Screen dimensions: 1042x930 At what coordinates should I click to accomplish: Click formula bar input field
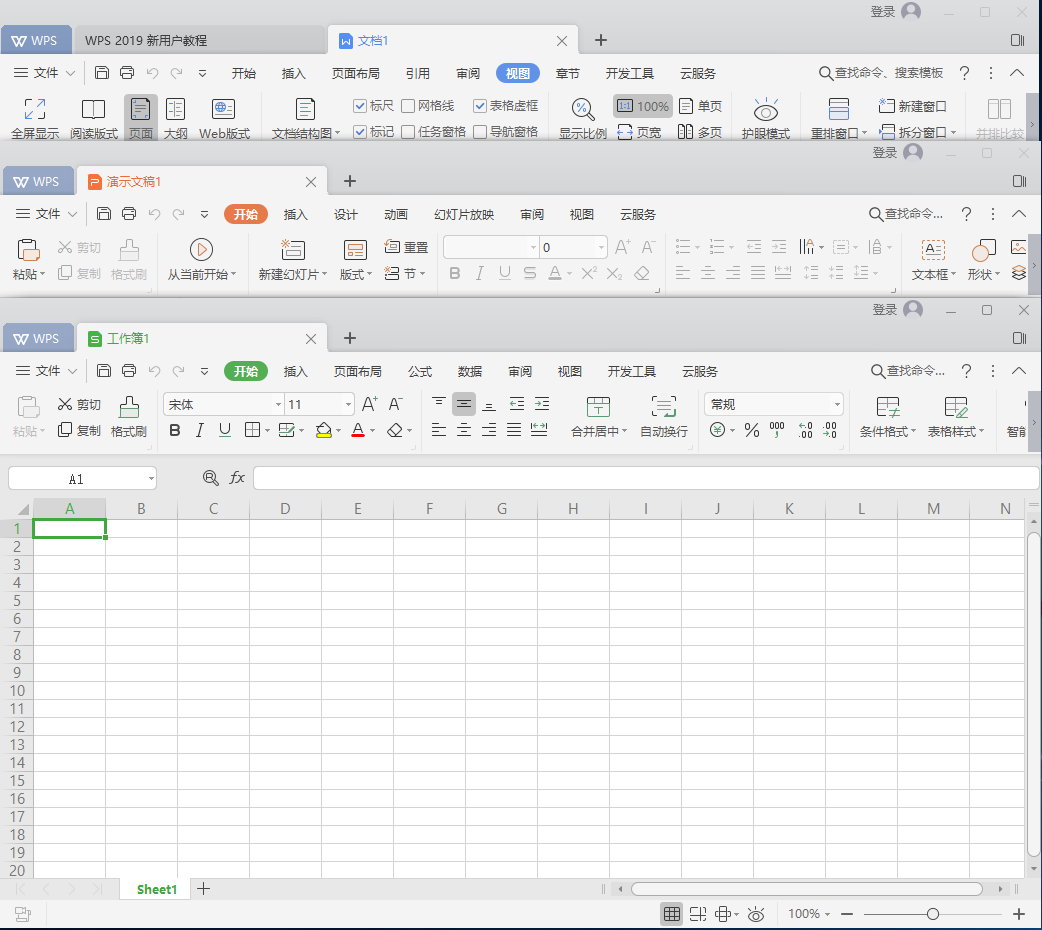point(646,477)
